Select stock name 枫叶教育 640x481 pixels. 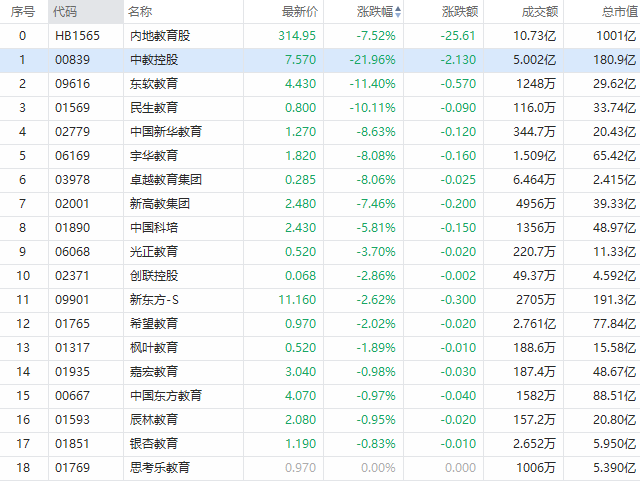[x=154, y=348]
